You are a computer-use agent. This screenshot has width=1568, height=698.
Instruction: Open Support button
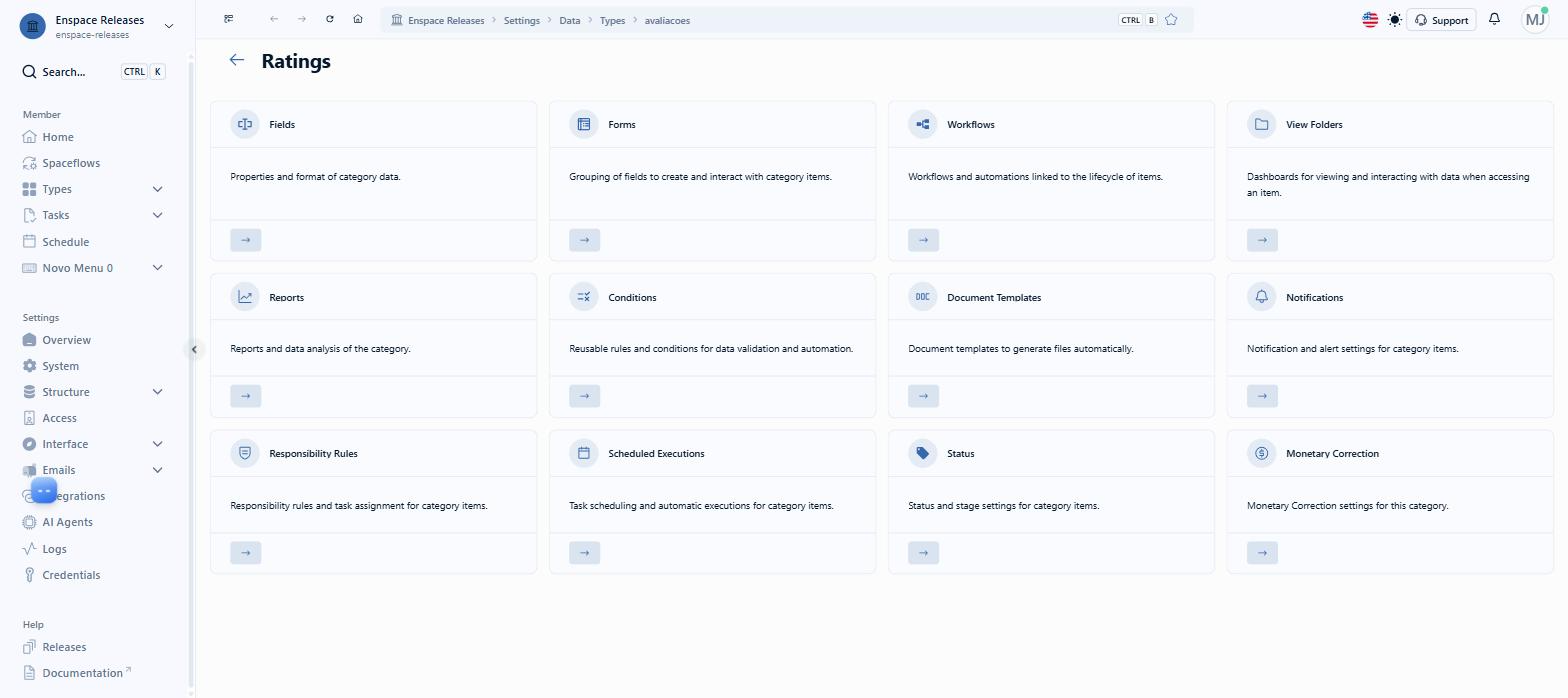1441,20
